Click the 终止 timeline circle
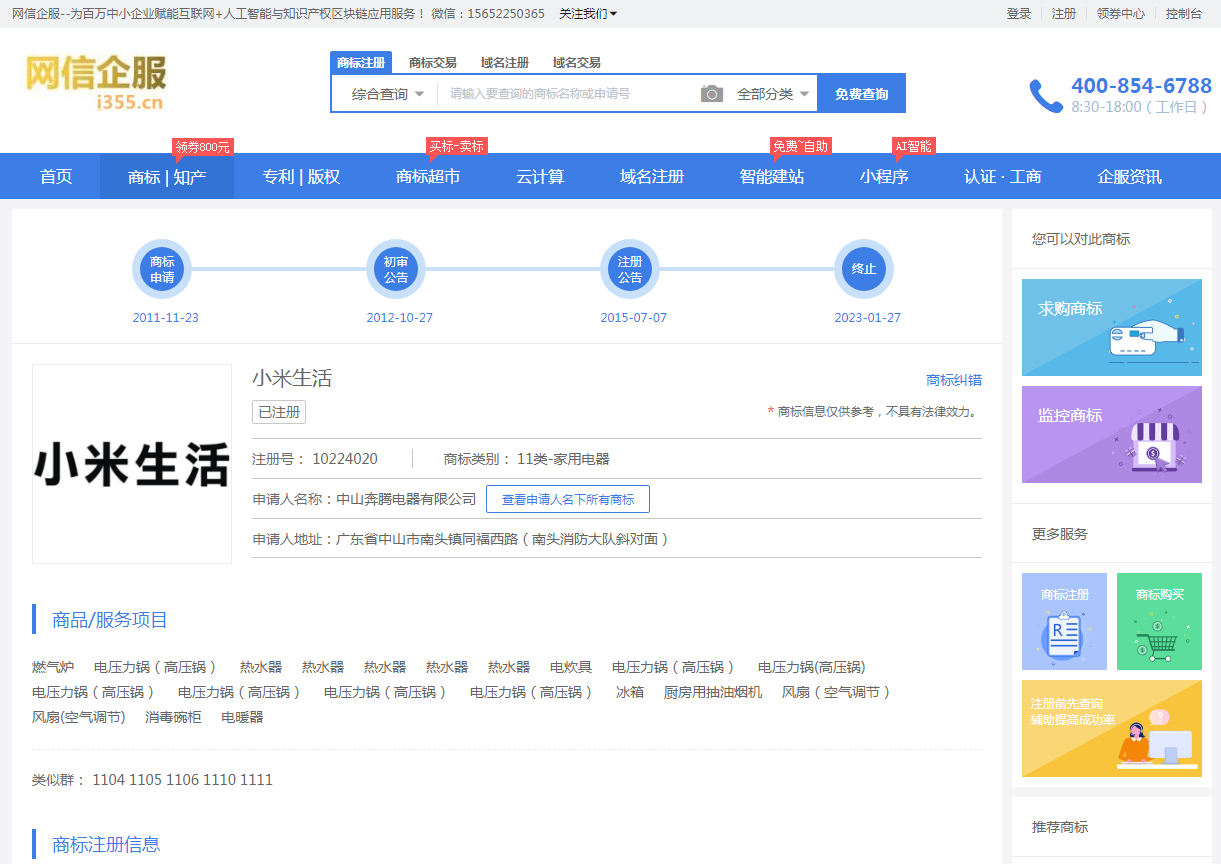The width and height of the screenshot is (1221, 864). (x=864, y=269)
